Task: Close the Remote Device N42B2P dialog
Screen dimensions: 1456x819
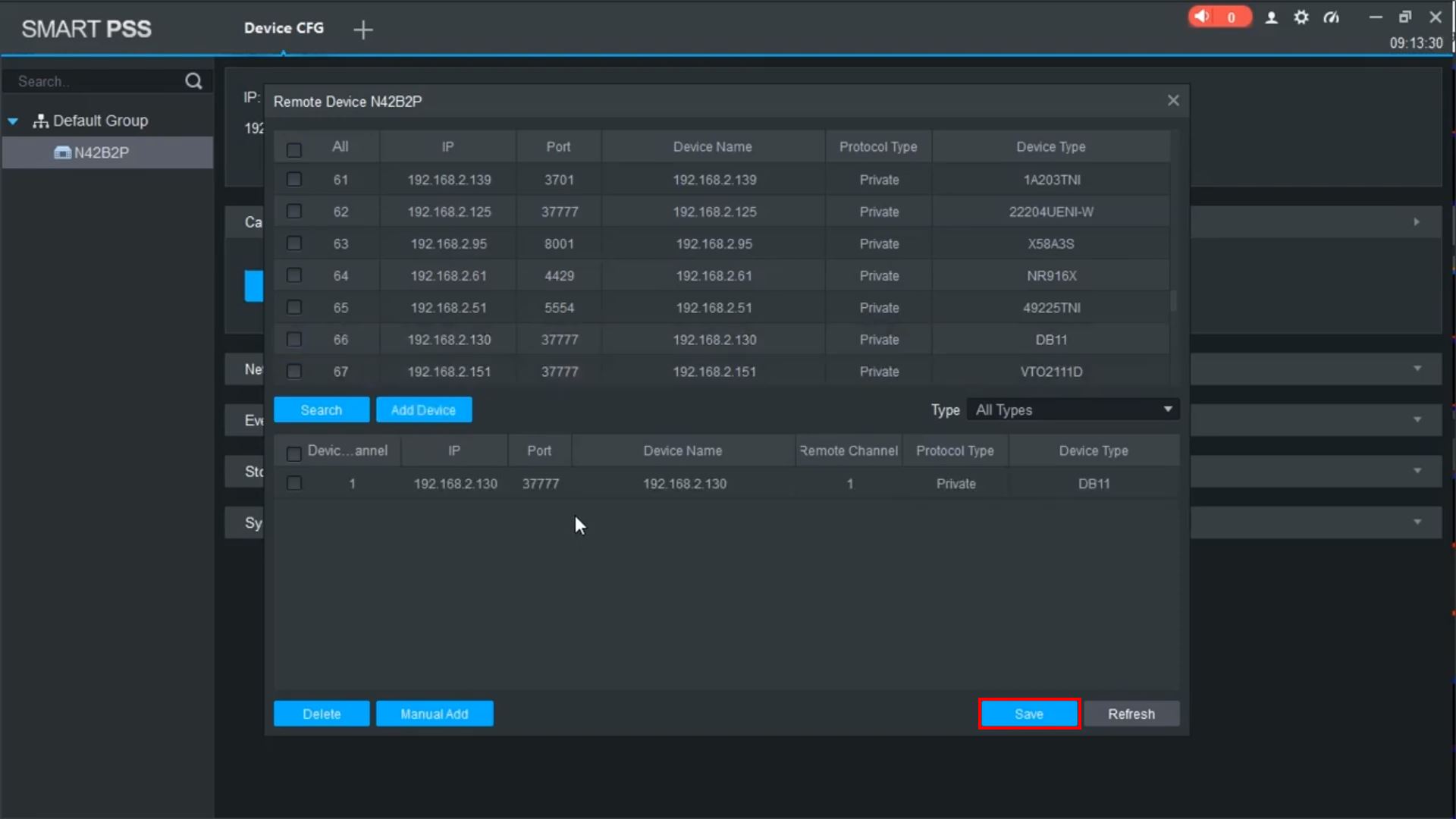Action: pos(1173,101)
